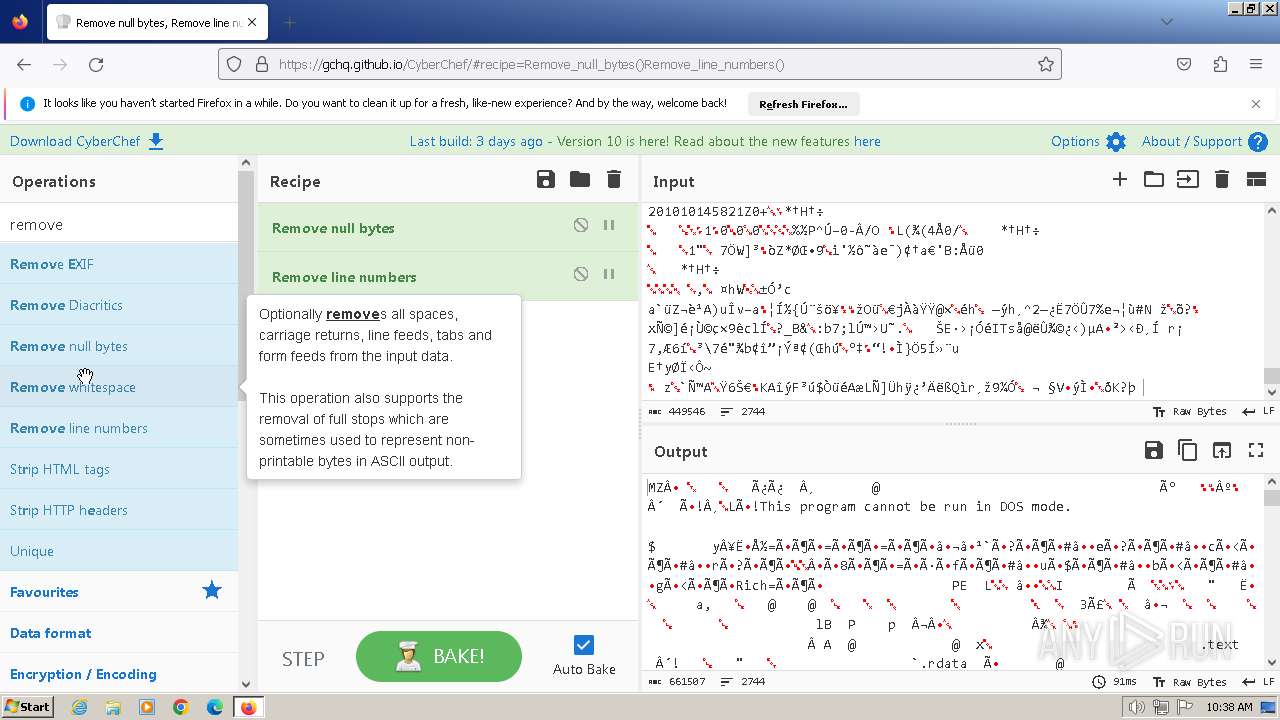Click the taskbar volume icon

[x=1137, y=707]
